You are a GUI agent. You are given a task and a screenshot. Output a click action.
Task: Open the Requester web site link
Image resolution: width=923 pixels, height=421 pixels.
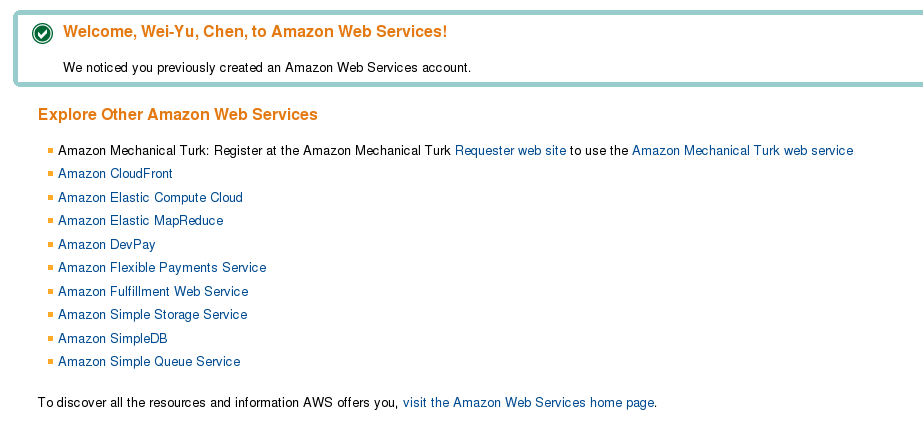click(510, 150)
